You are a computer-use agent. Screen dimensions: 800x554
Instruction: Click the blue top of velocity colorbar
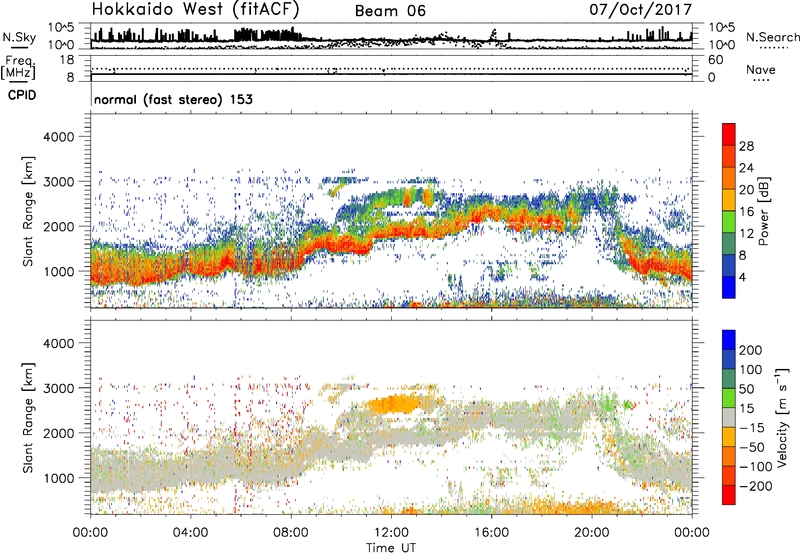pyautogui.click(x=729, y=340)
